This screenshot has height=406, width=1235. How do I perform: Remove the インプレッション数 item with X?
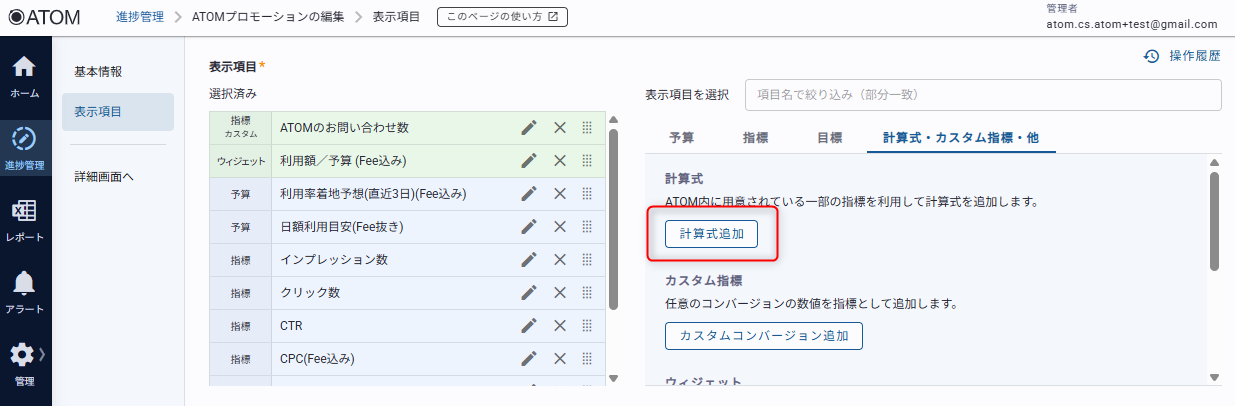pos(560,260)
